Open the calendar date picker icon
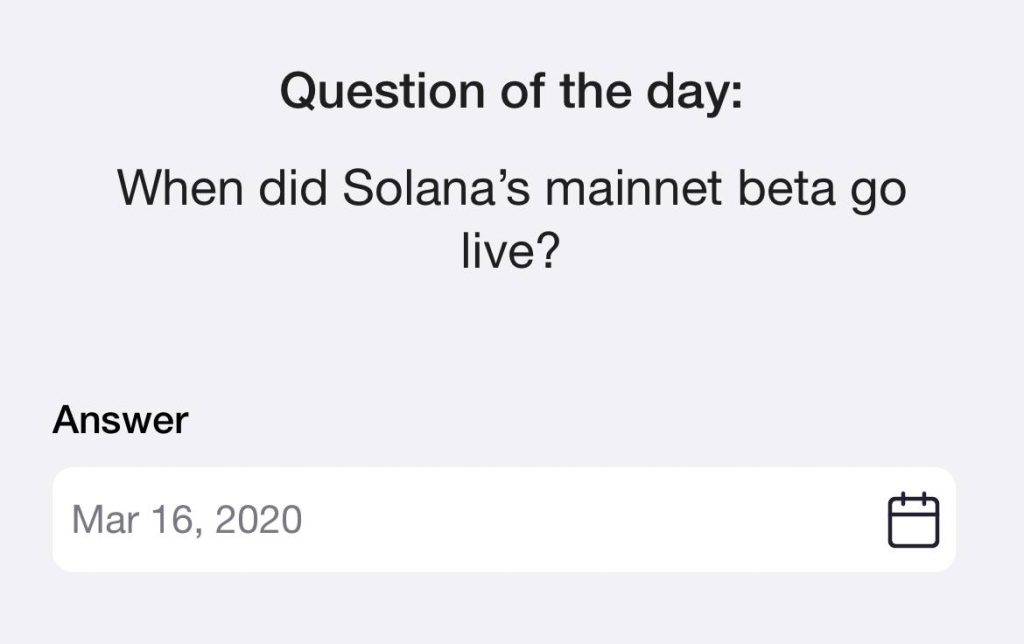This screenshot has width=1024, height=644. pos(913,520)
